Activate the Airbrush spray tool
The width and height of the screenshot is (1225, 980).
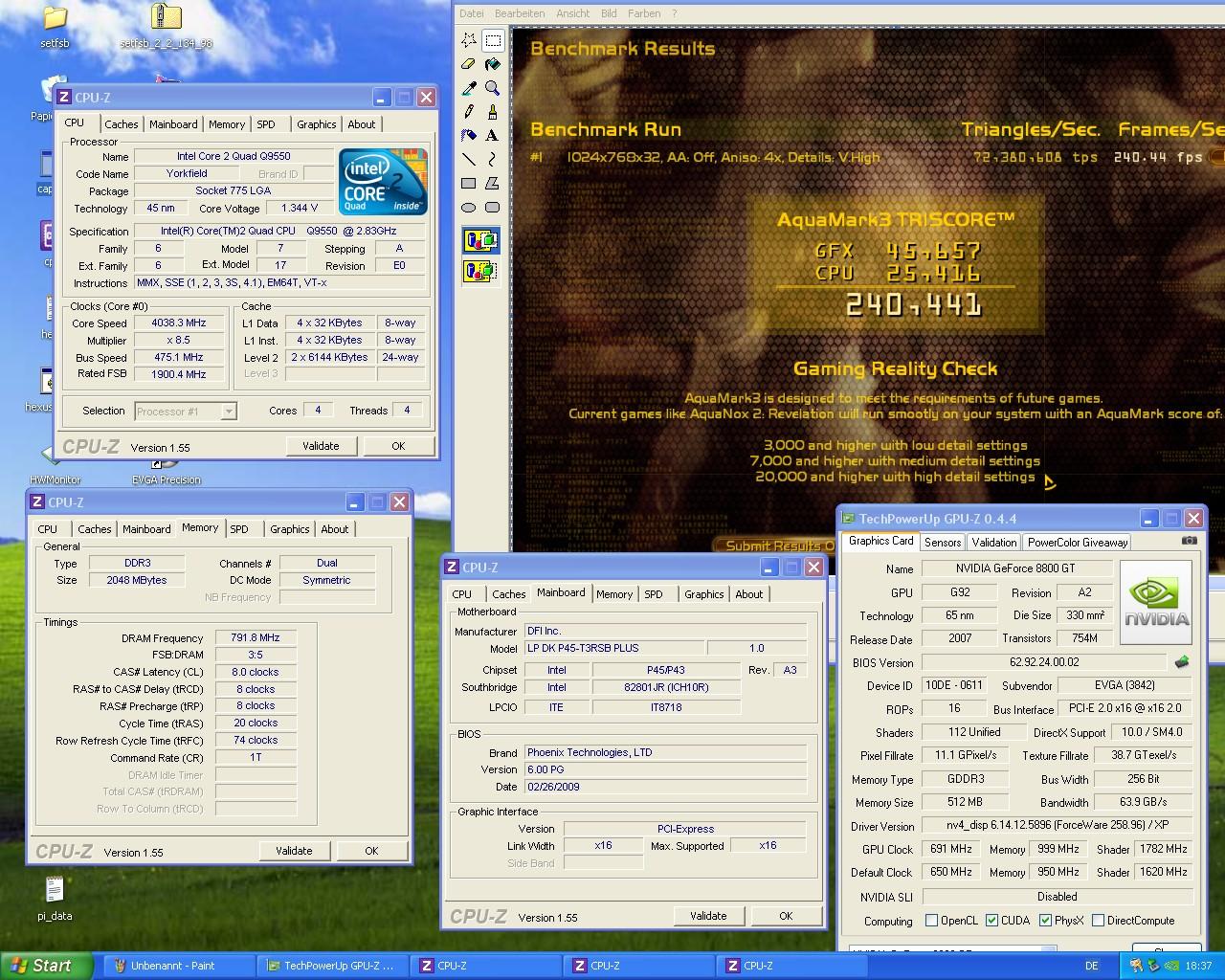(x=469, y=136)
